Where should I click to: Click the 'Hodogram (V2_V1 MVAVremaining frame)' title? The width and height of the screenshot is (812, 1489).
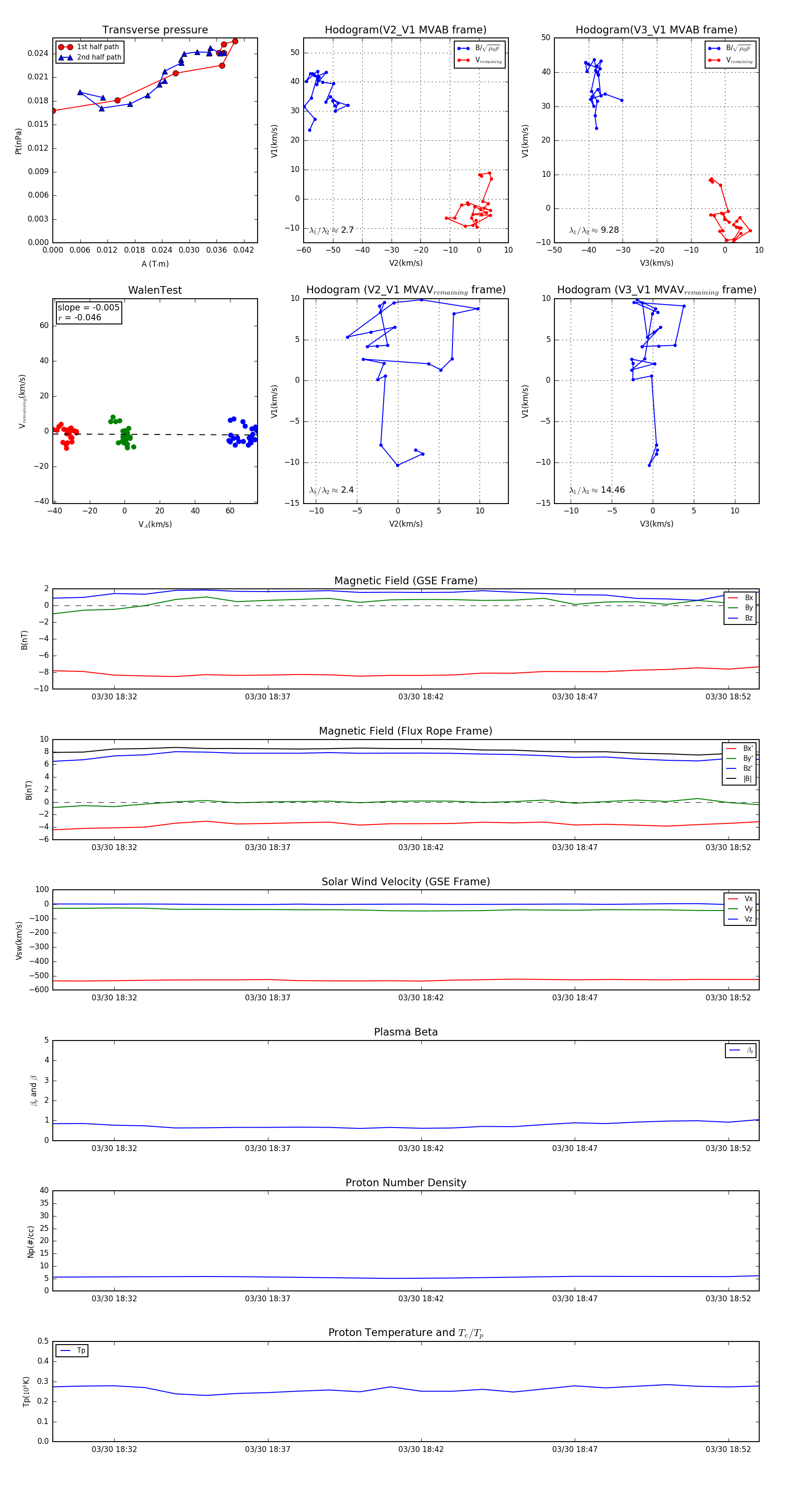406,290
